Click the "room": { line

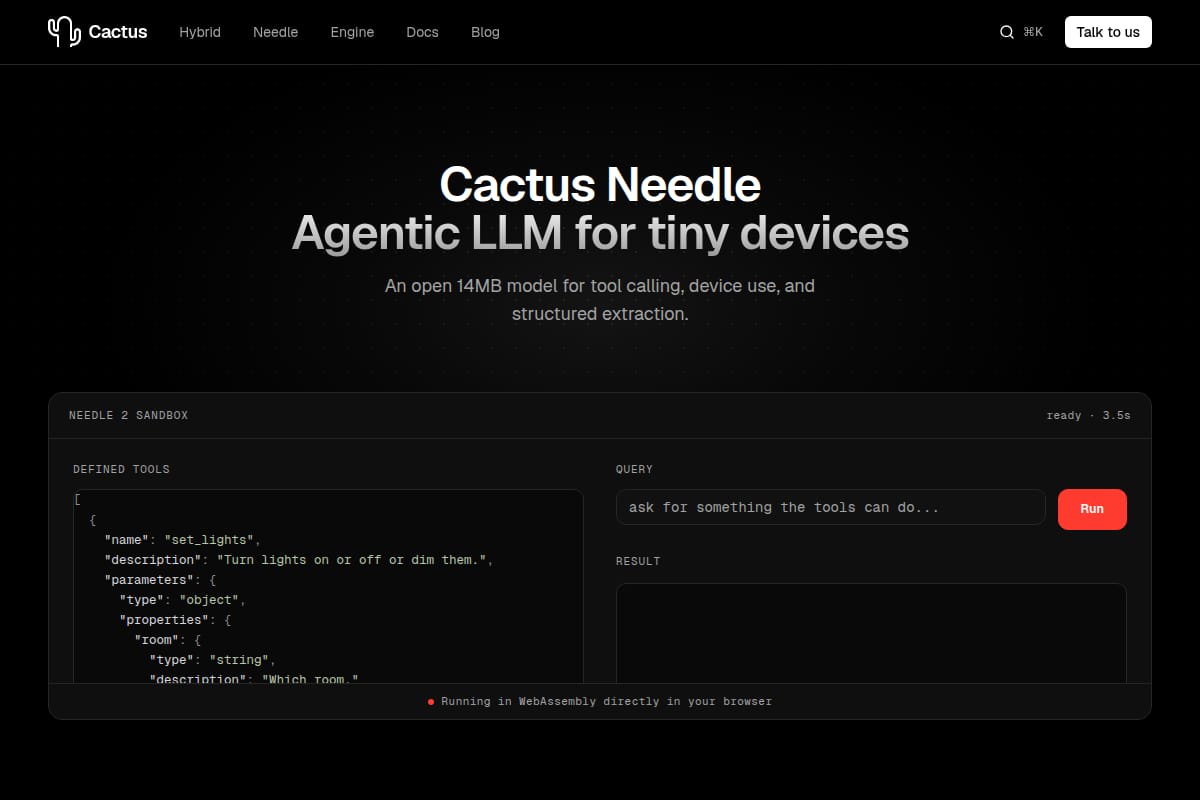pos(168,640)
